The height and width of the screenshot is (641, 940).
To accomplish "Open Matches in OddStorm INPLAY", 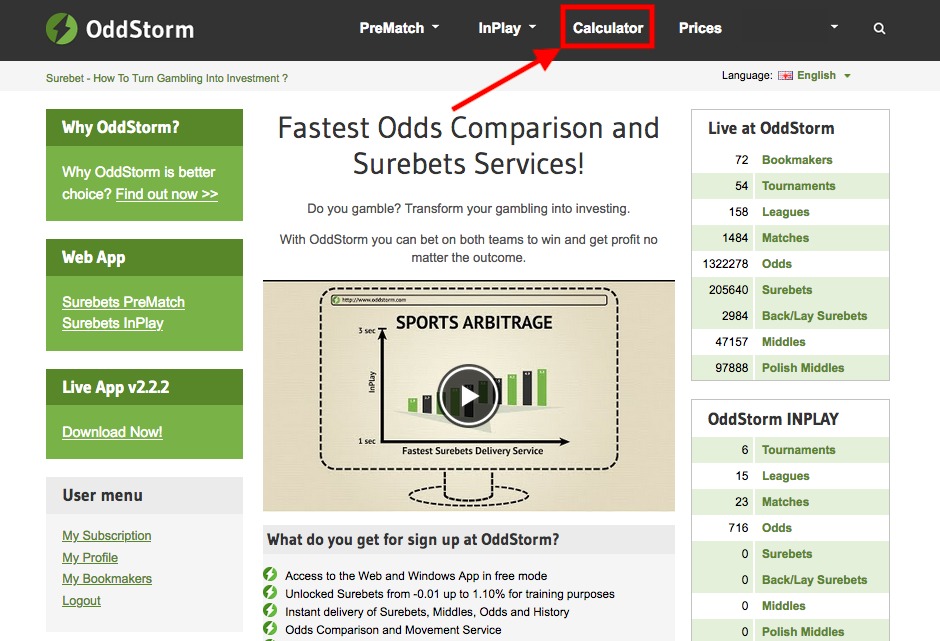I will coord(785,502).
